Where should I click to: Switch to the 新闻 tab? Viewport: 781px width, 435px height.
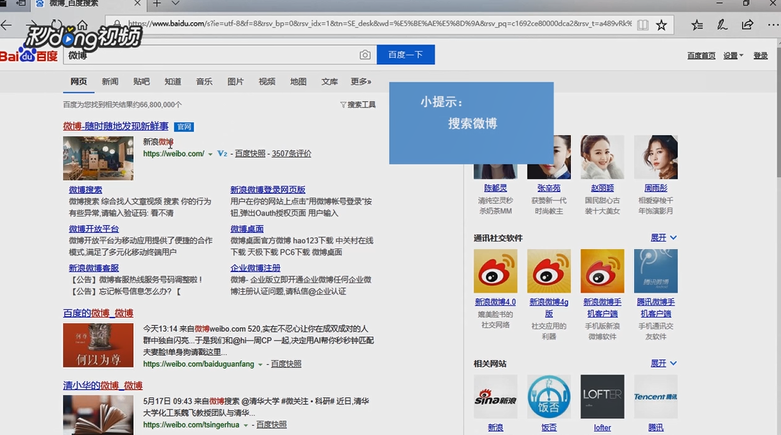coord(110,81)
